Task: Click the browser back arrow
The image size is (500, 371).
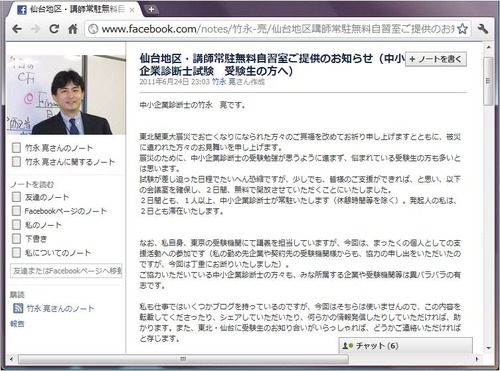Action: [17, 29]
